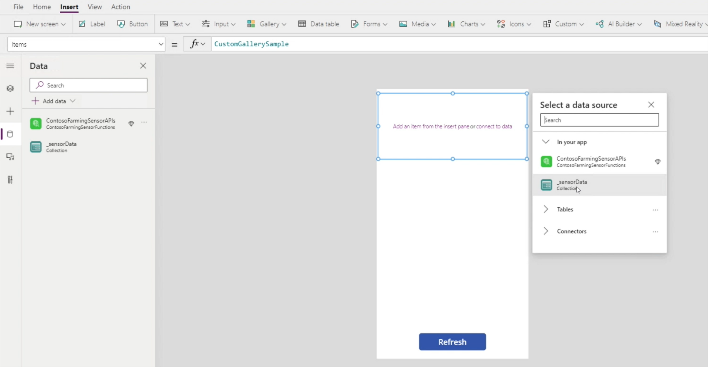Click the Insert plus icon in sidebar
The width and height of the screenshot is (708, 367).
click(x=10, y=111)
